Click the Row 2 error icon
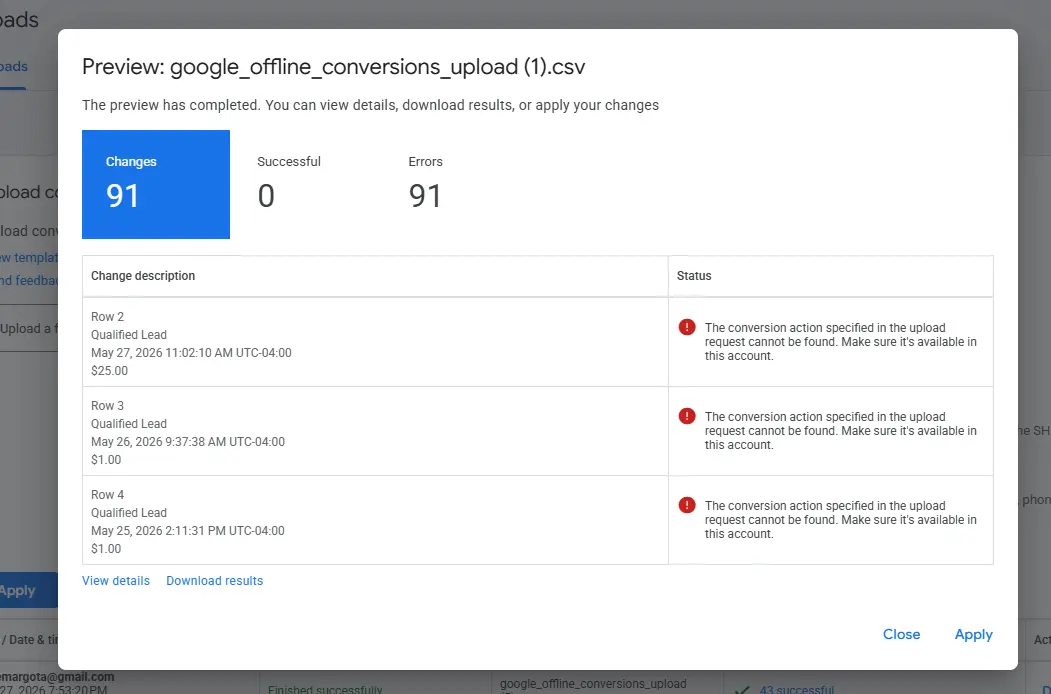This screenshot has height=694, width=1051. coord(687,327)
